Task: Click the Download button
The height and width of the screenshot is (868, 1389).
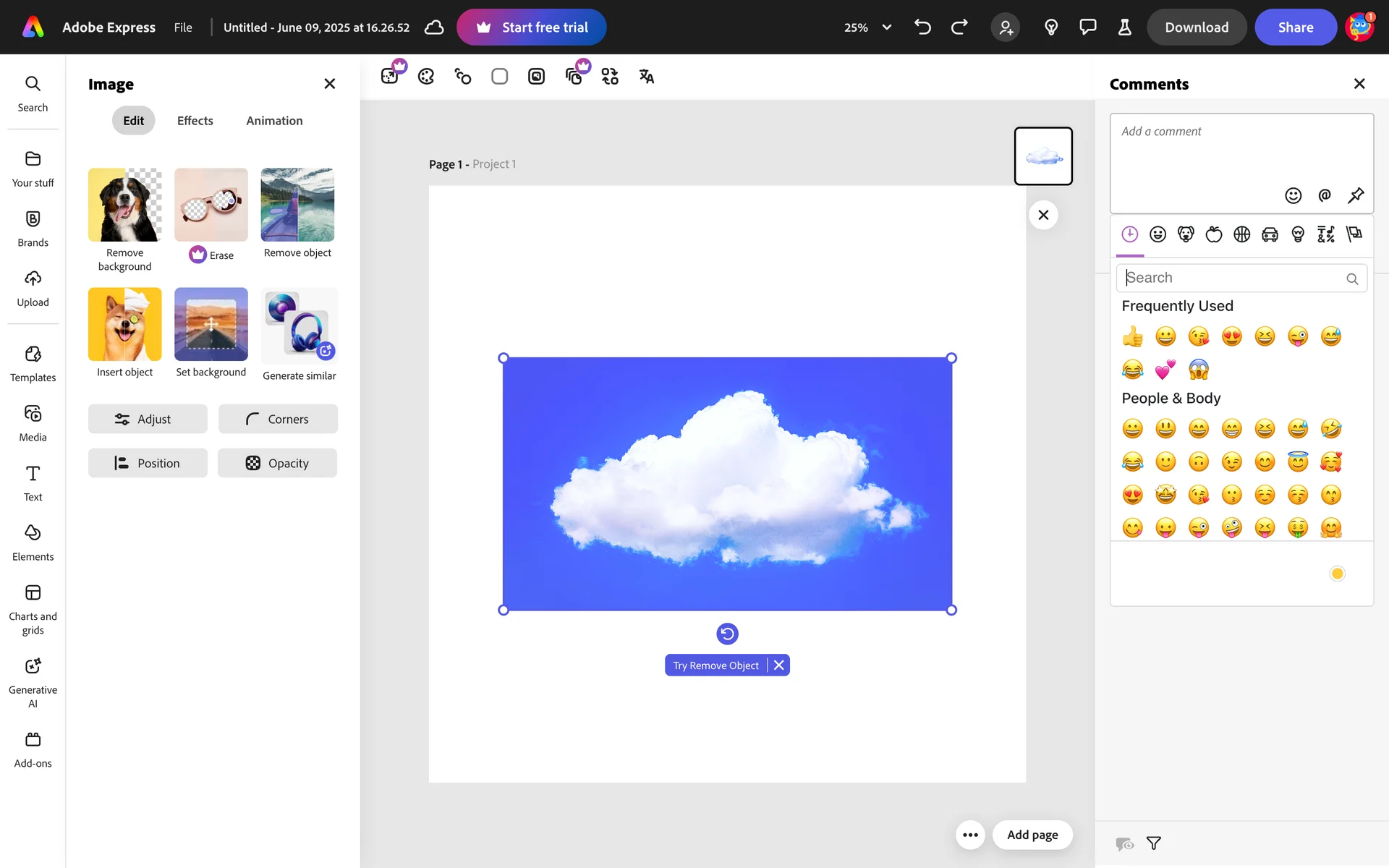Action: click(x=1197, y=27)
